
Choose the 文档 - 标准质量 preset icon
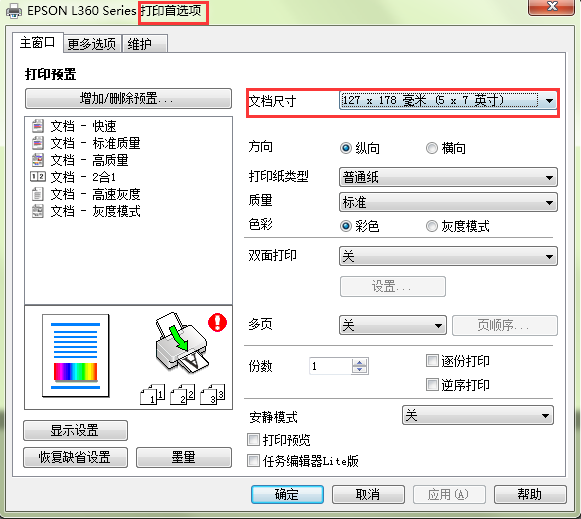point(37,143)
